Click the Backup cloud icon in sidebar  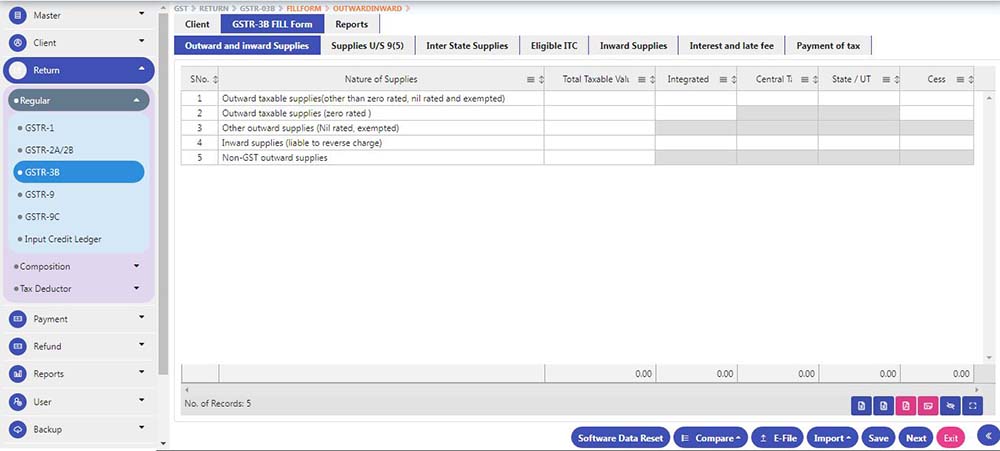(17, 429)
